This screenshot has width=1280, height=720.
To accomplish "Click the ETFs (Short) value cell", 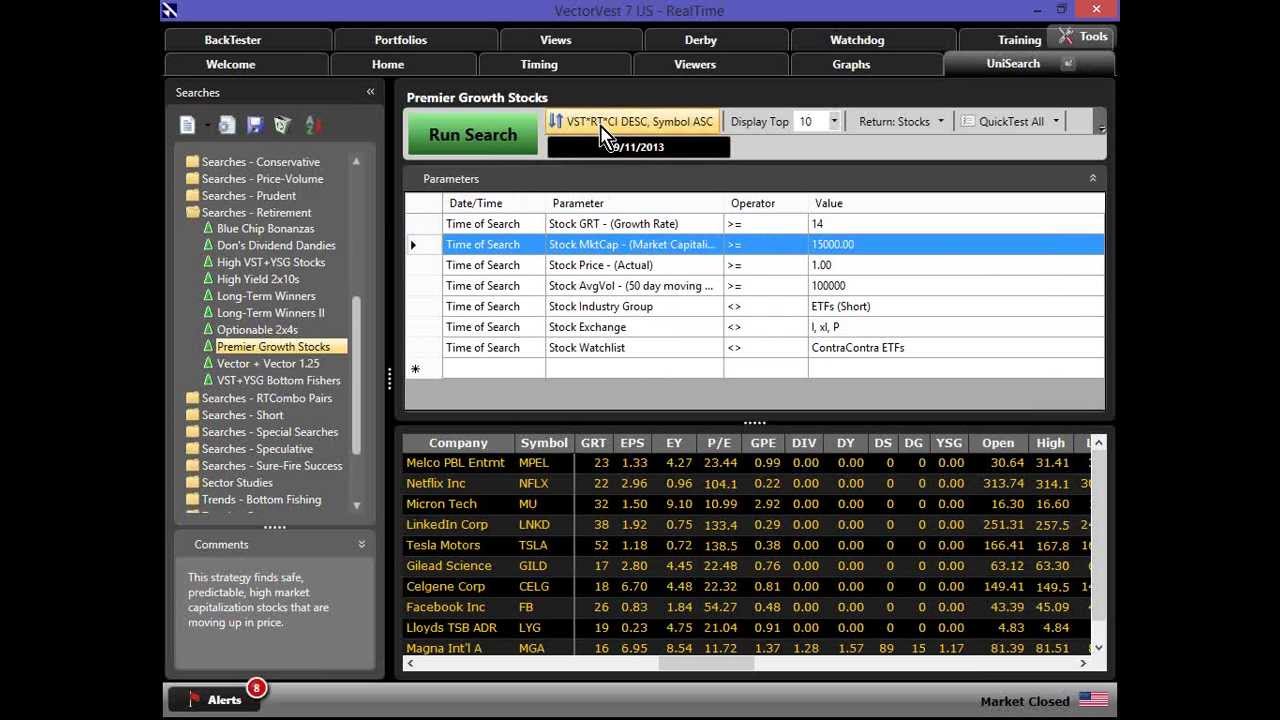I will pos(956,307).
